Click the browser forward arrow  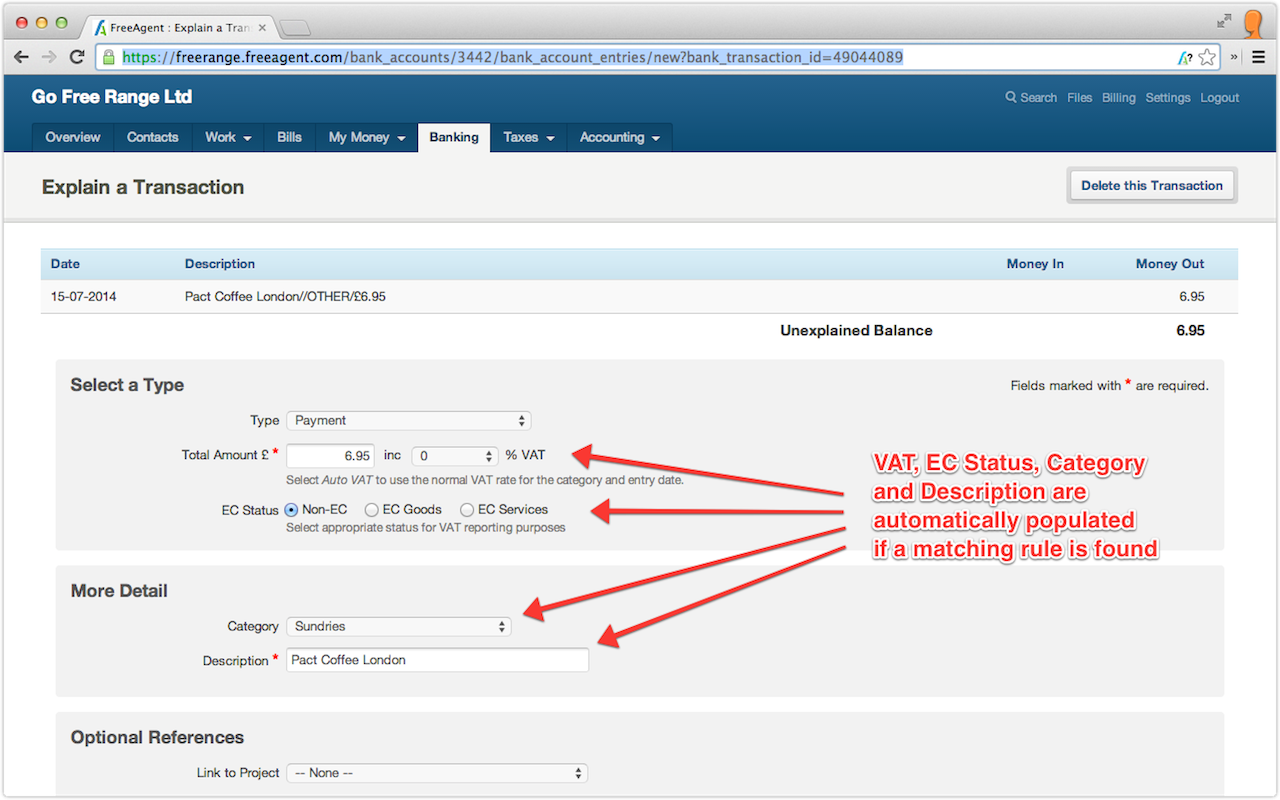pos(49,57)
